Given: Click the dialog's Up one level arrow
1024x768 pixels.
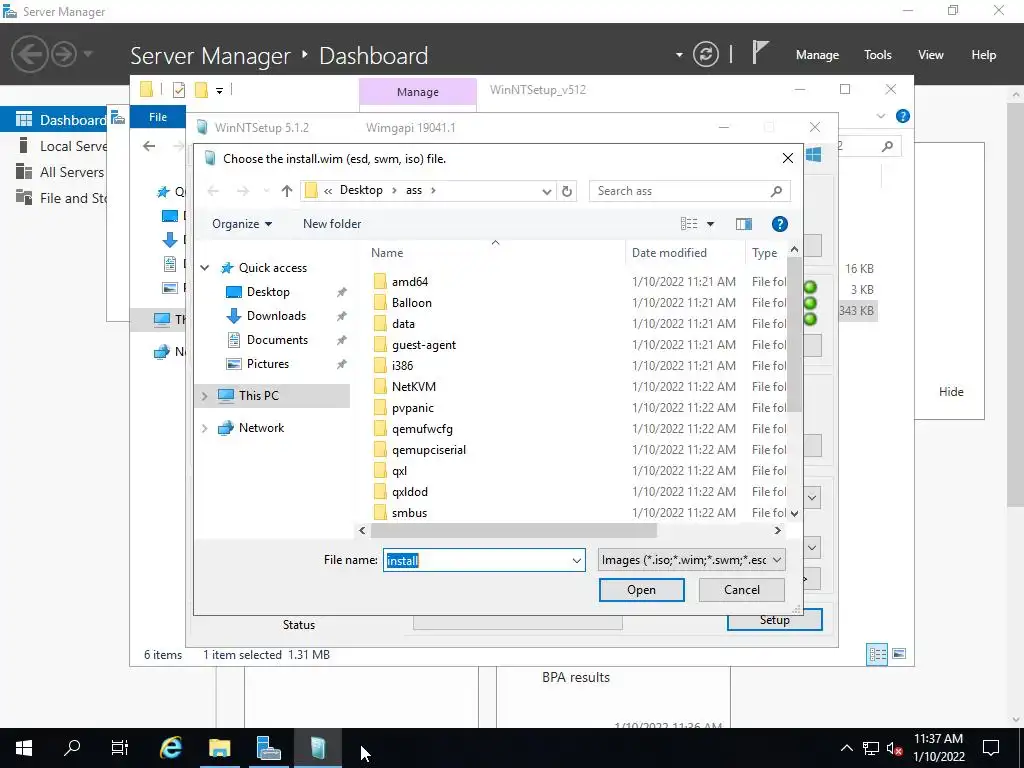Looking at the screenshot, I should point(287,191).
